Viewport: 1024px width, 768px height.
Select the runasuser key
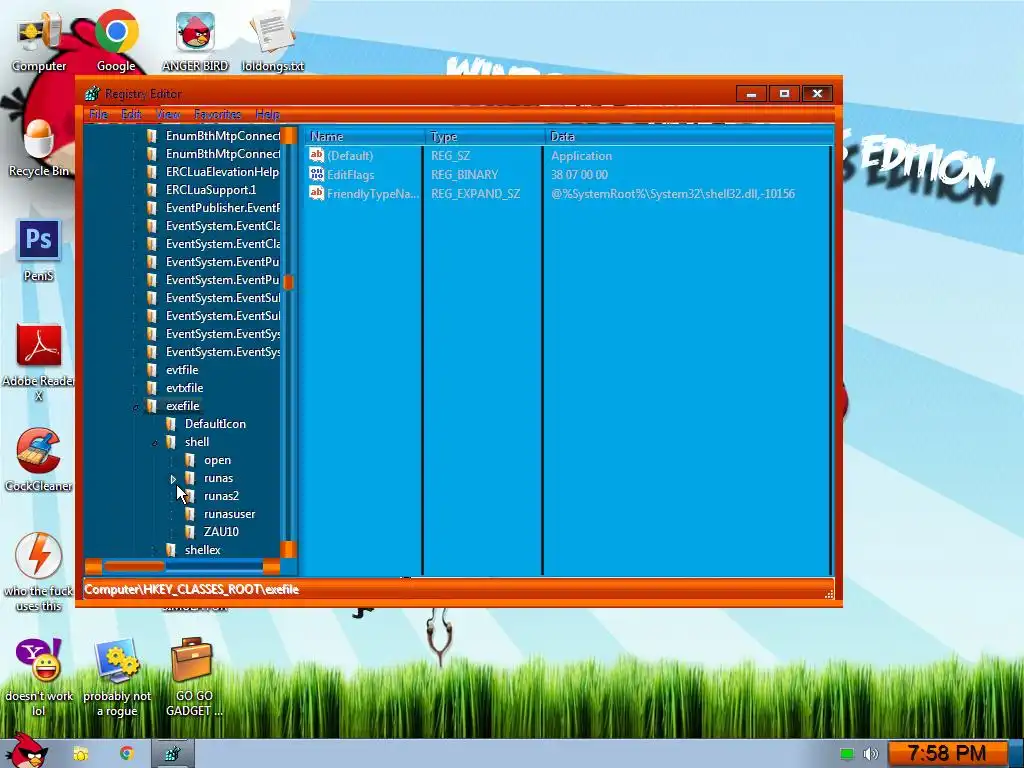[229, 514]
